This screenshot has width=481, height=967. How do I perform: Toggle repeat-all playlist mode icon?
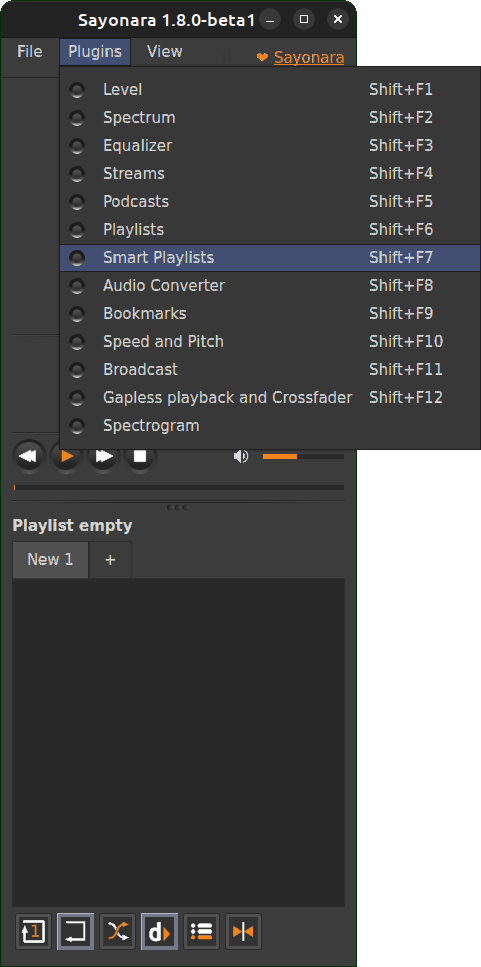pos(75,931)
